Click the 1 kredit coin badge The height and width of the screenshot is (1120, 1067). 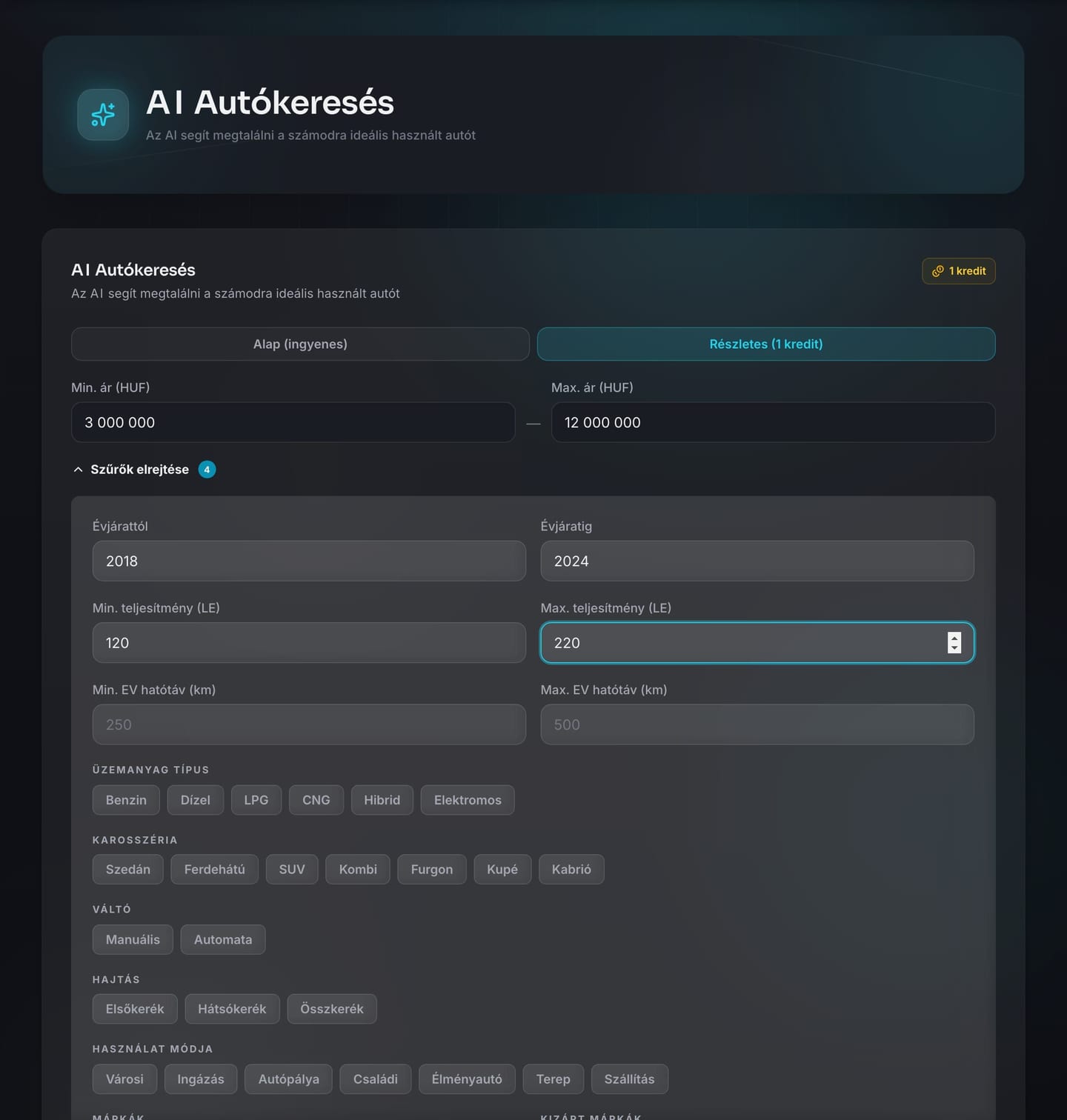(x=959, y=271)
